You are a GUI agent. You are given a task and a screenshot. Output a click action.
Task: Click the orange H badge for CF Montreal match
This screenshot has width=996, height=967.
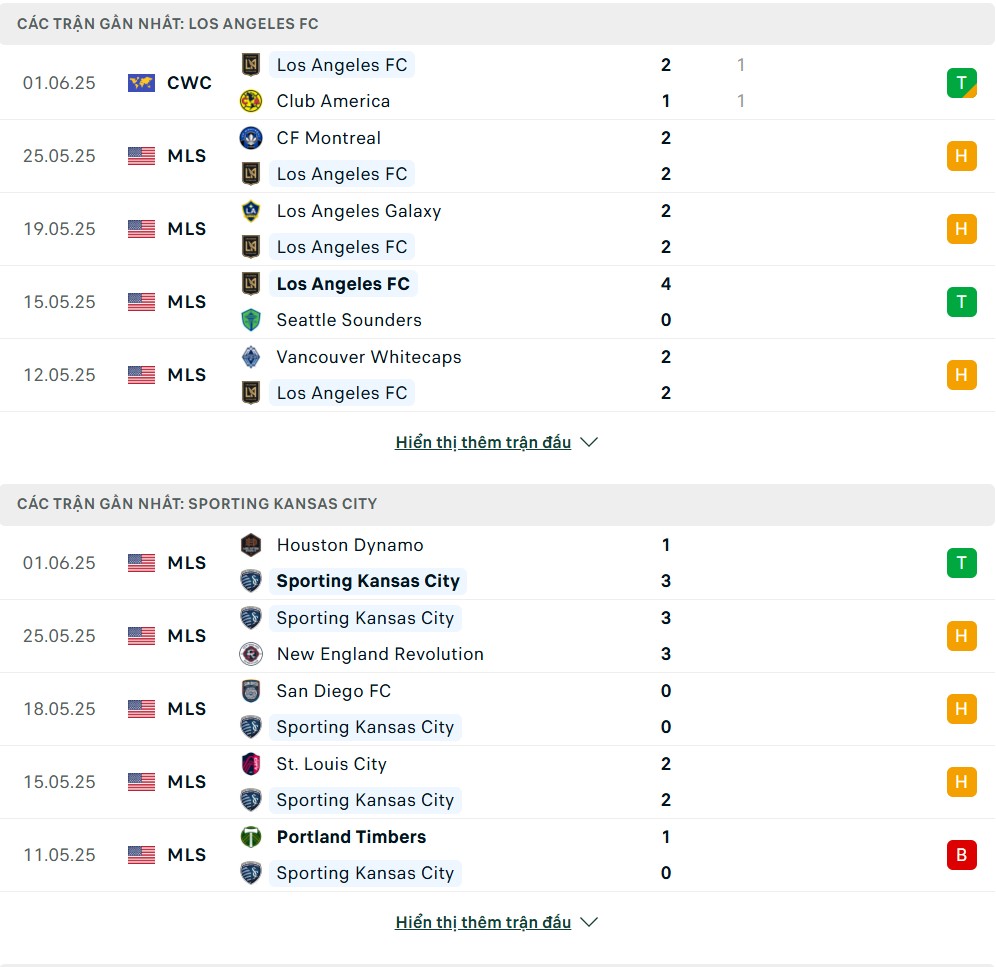pos(961,156)
